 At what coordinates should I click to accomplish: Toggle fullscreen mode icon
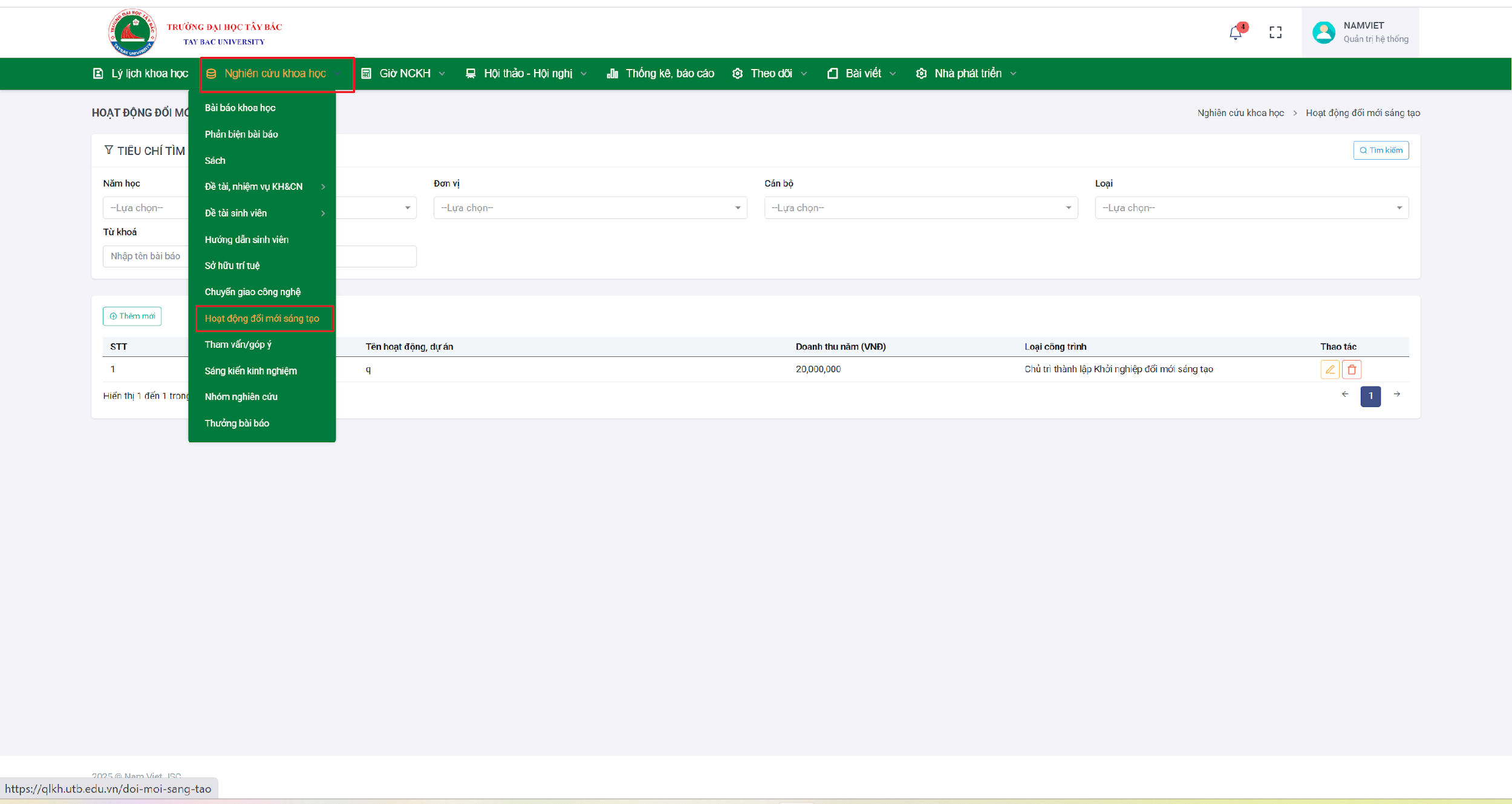click(x=1275, y=33)
